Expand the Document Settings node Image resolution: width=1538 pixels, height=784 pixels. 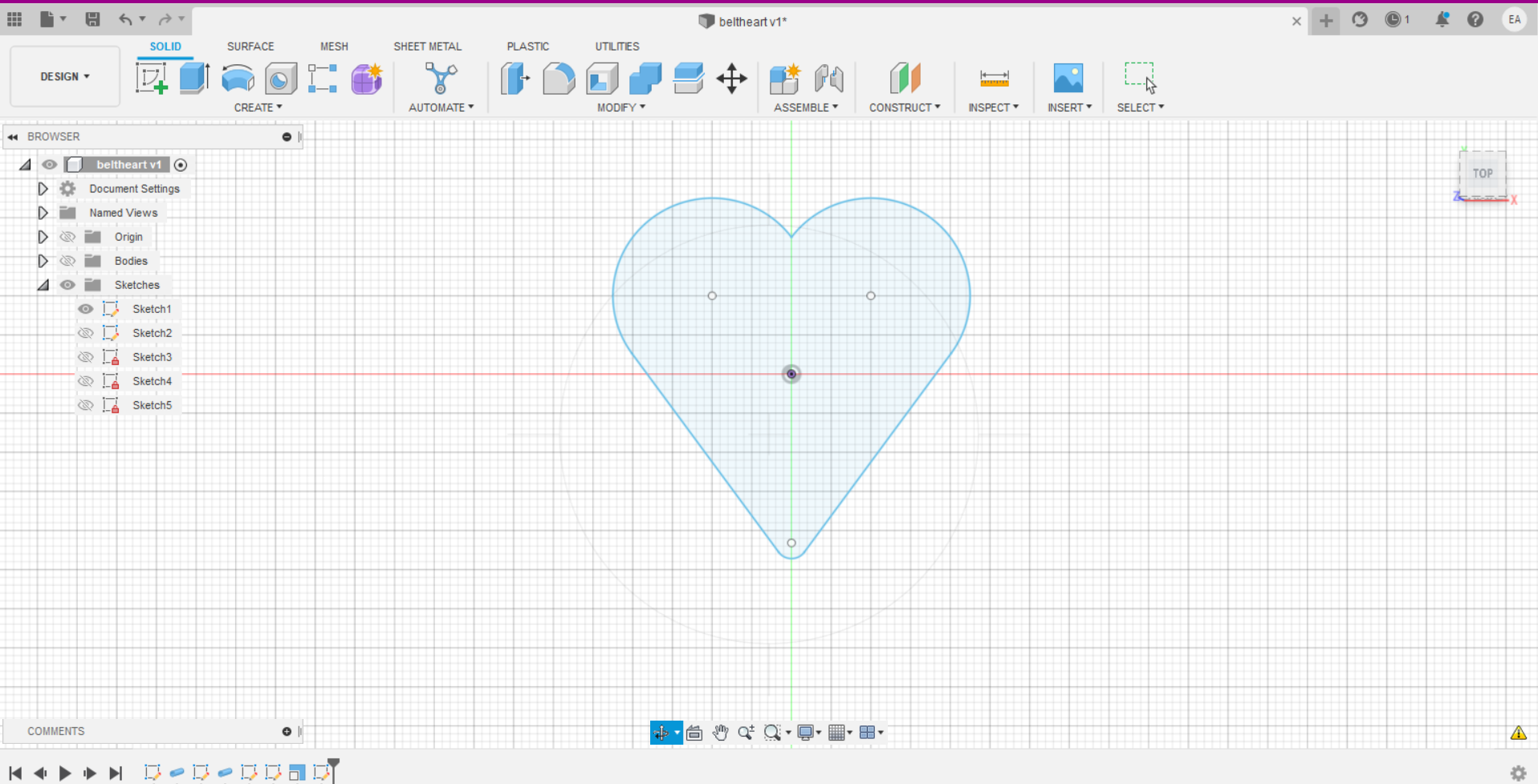(x=43, y=189)
